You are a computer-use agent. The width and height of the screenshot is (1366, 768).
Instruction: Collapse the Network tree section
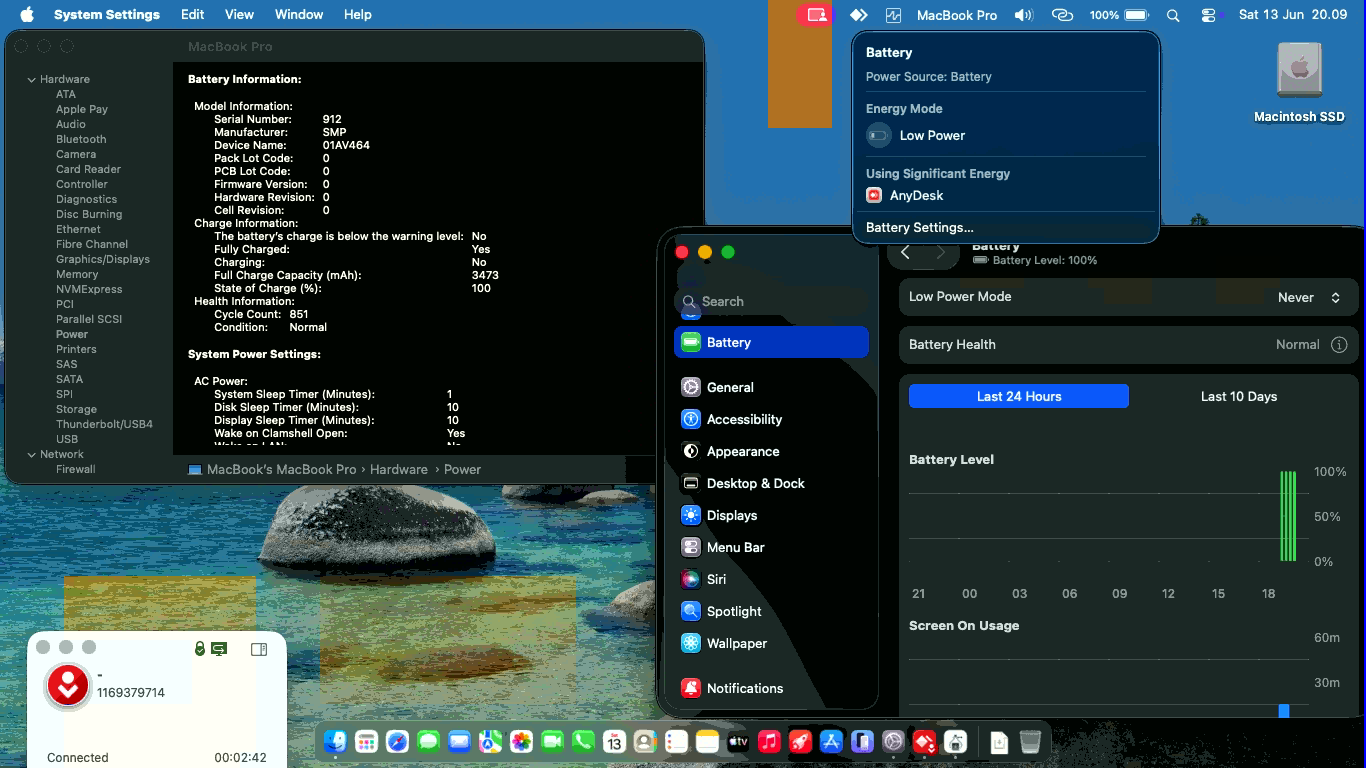point(32,454)
